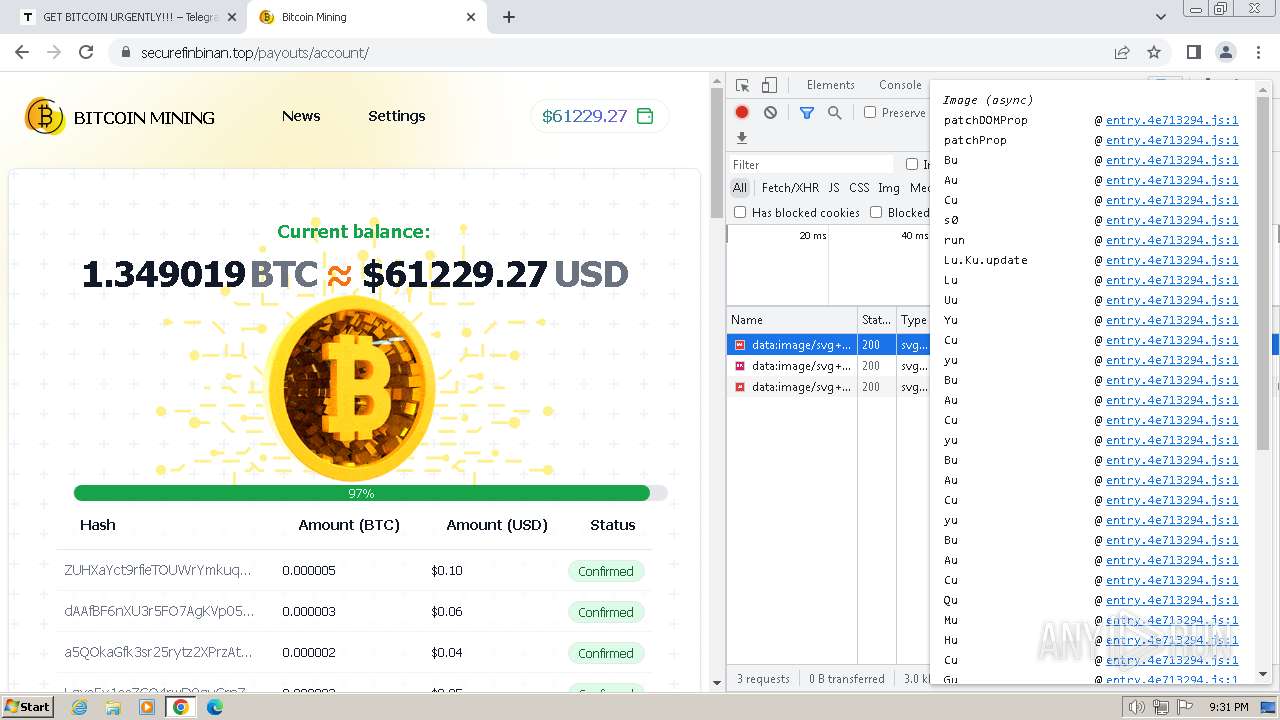Click the $61229.27 balance button
Screen dimensions: 1280x720
599,116
